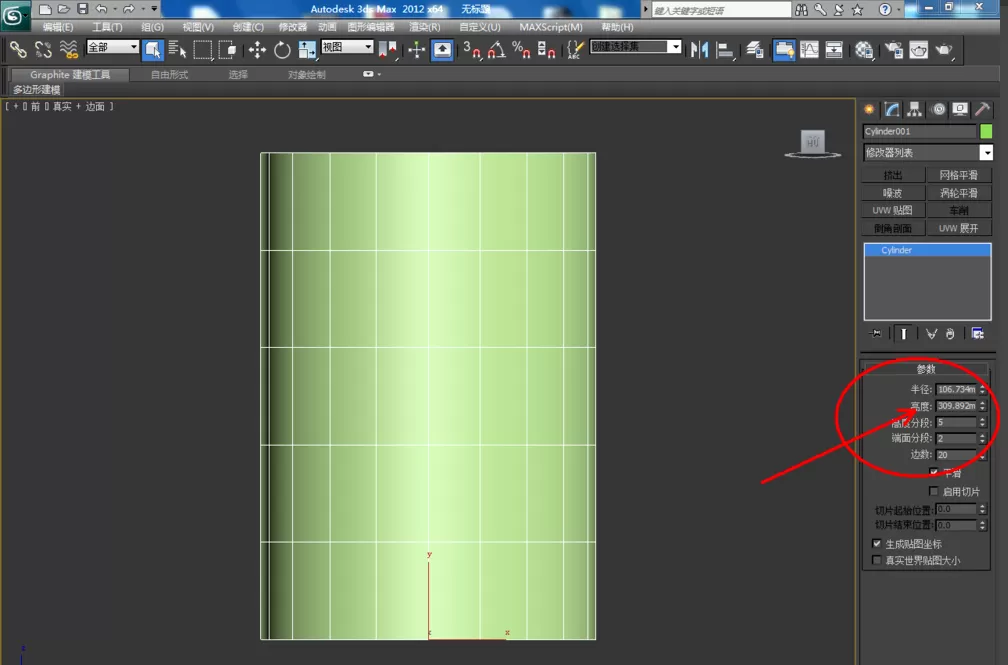Image resolution: width=1008 pixels, height=665 pixels.
Task: Toggle 3D Snaps
Action: click(471, 50)
